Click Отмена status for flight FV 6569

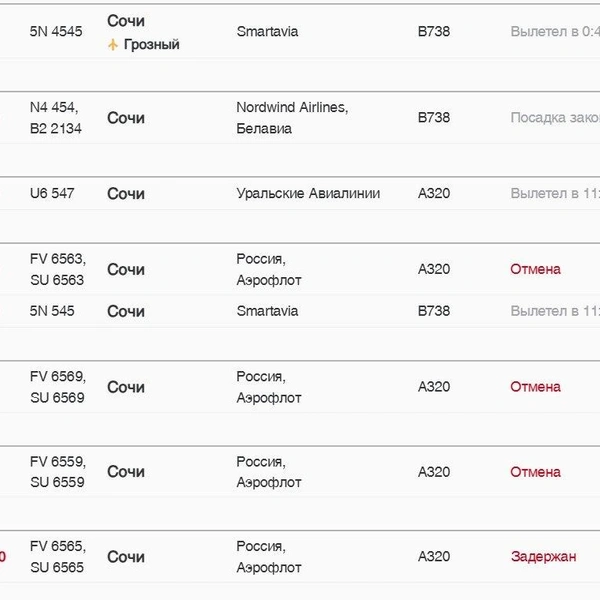[x=535, y=387]
